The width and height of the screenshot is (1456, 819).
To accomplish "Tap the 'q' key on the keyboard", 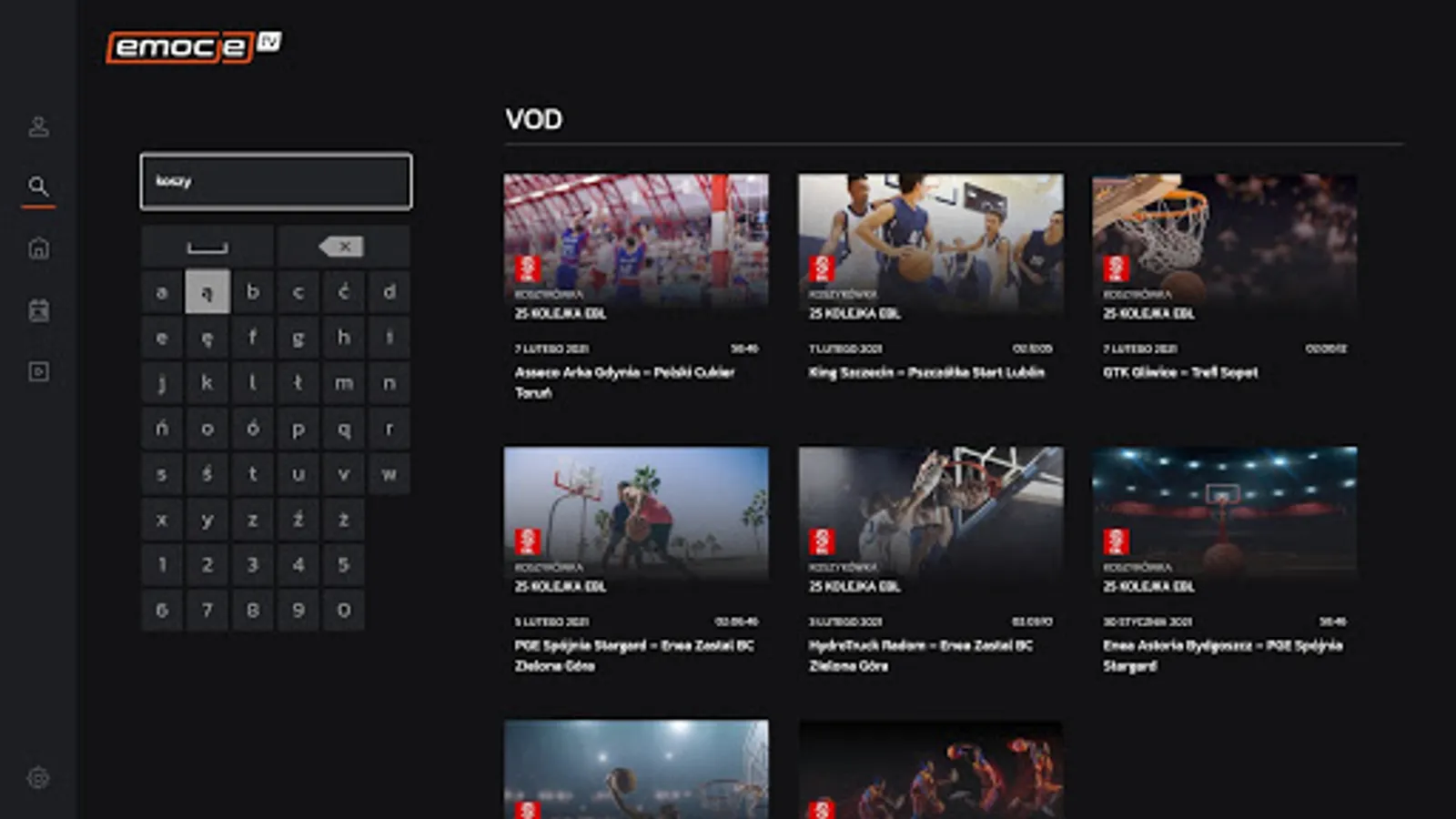I will pyautogui.click(x=344, y=429).
